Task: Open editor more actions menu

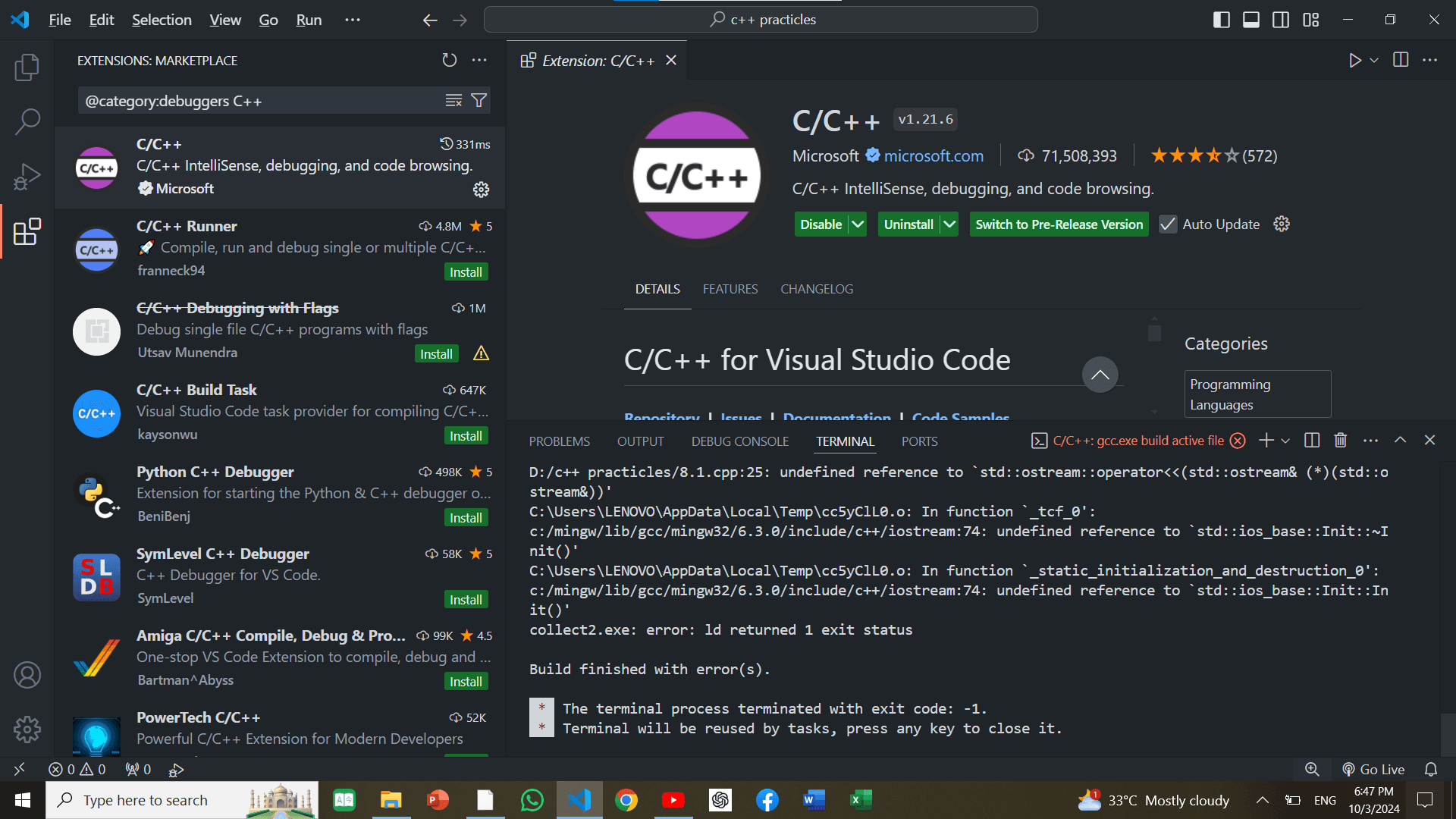Action: [x=1429, y=60]
